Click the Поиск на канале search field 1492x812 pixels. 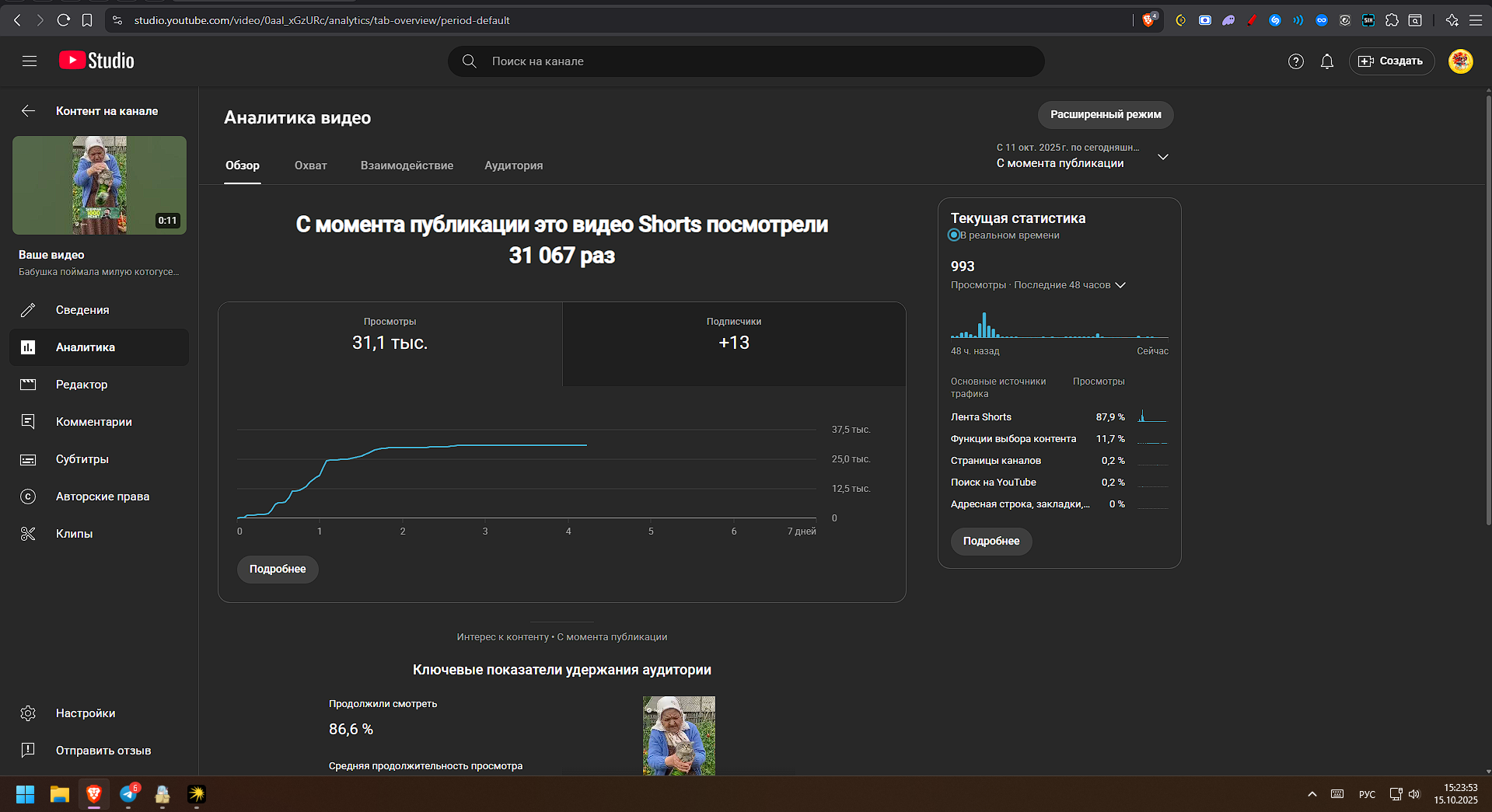pyautogui.click(x=746, y=61)
